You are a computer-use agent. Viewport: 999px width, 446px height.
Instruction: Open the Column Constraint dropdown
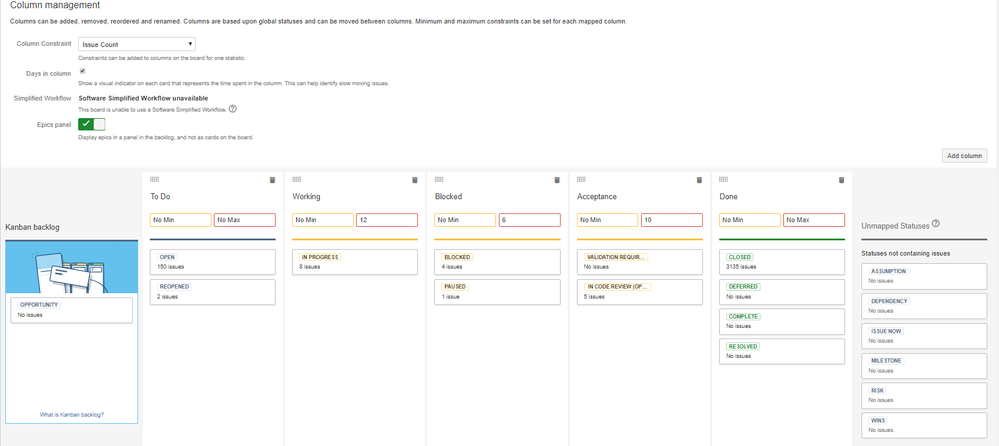(x=136, y=45)
